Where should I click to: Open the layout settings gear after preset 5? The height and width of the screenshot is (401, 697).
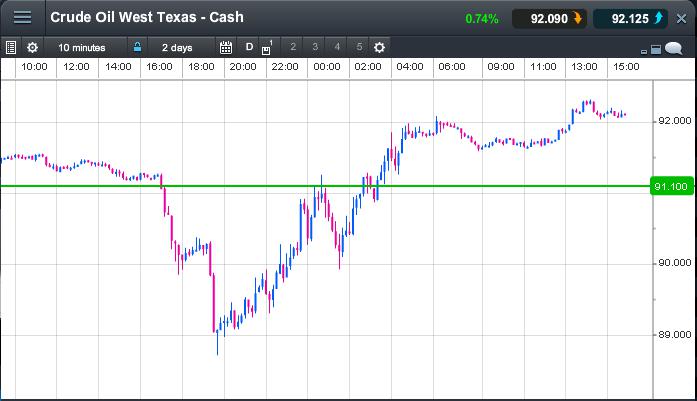[379, 47]
